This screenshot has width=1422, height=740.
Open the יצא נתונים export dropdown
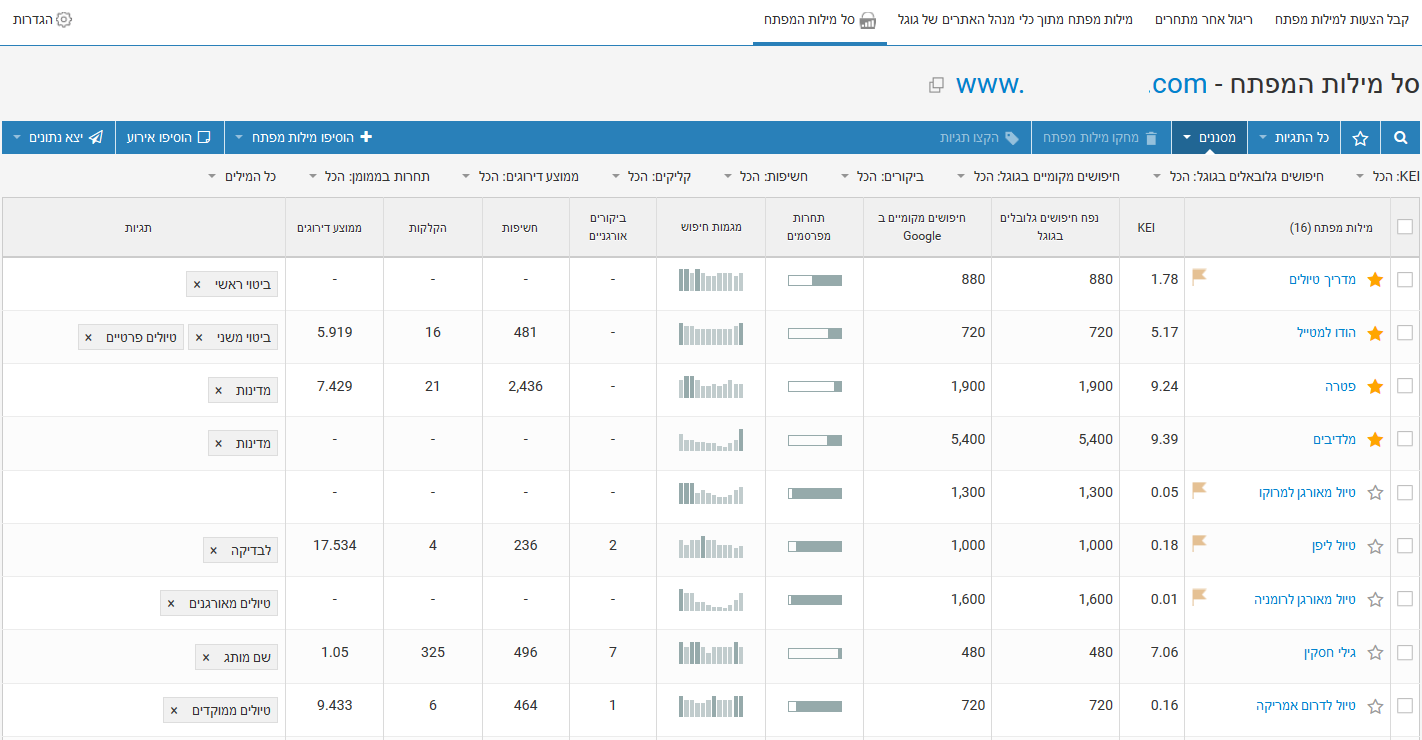click(x=59, y=138)
